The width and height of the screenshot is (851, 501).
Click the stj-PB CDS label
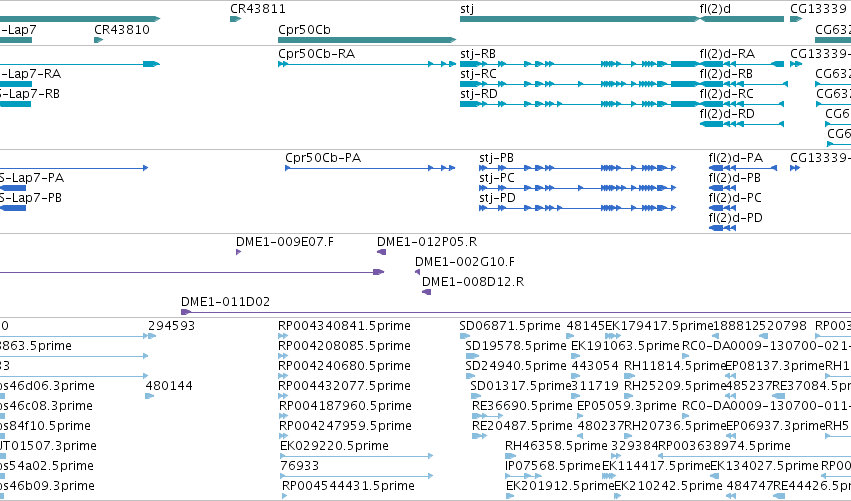[496, 158]
